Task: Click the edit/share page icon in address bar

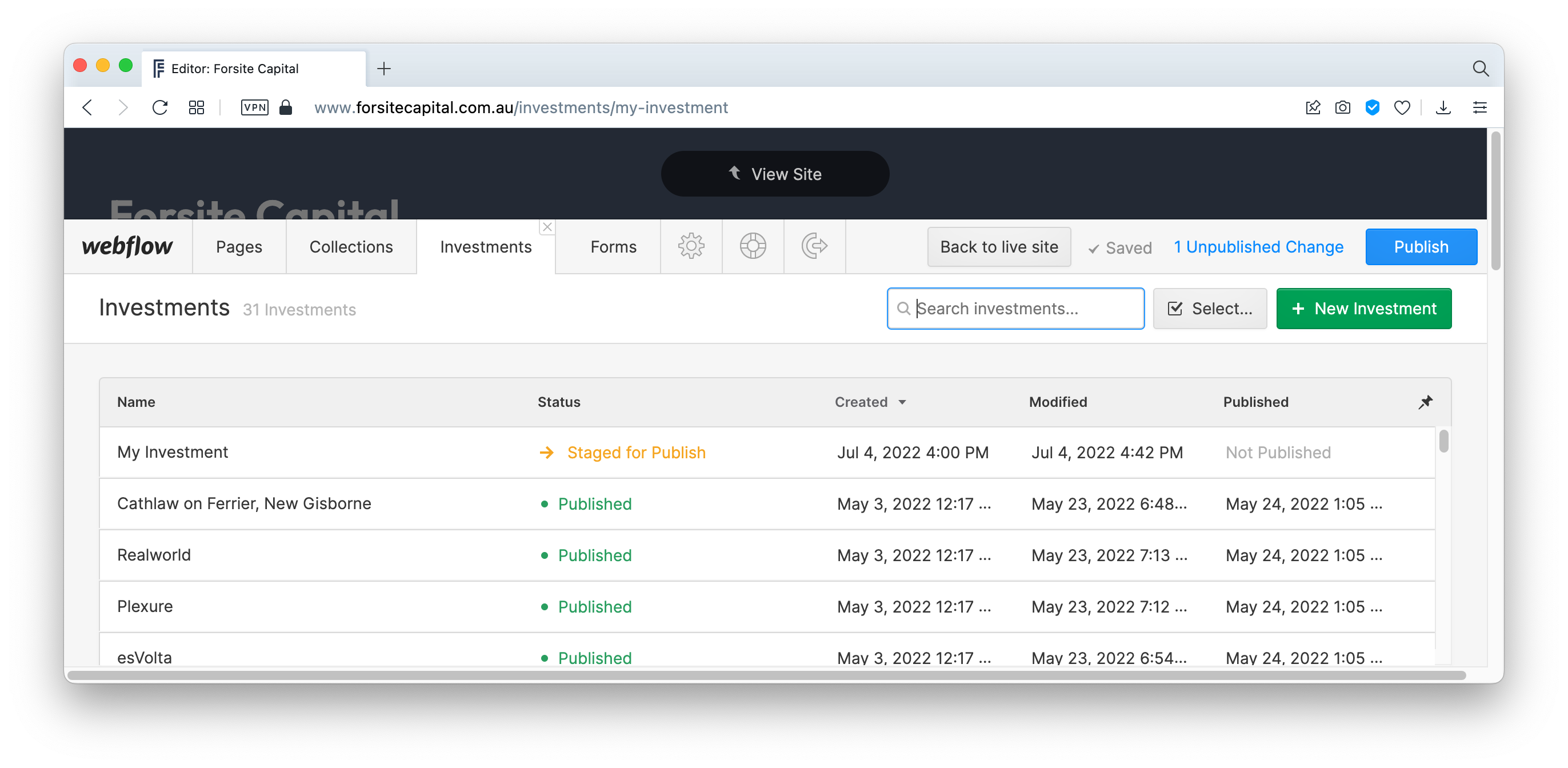Action: tap(1313, 108)
